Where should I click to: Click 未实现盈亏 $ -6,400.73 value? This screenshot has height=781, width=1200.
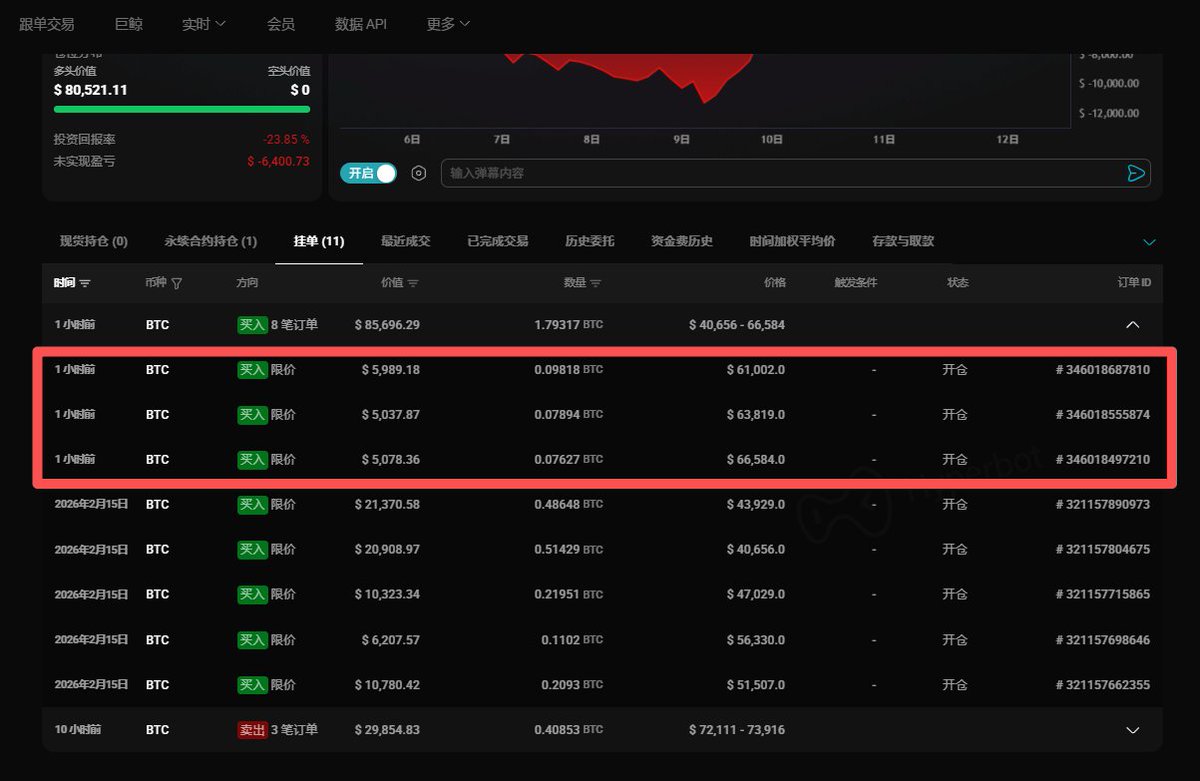point(278,161)
